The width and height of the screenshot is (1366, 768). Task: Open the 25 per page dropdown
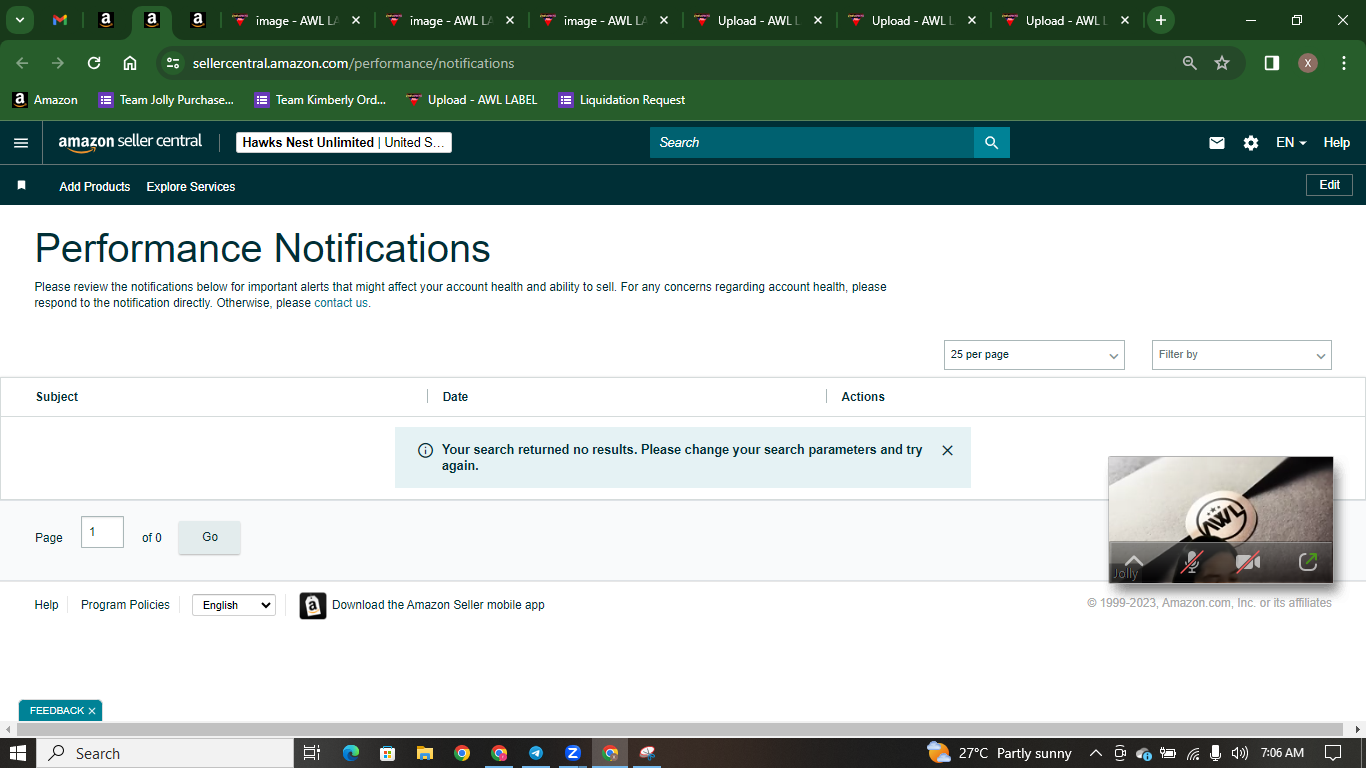[x=1034, y=355]
